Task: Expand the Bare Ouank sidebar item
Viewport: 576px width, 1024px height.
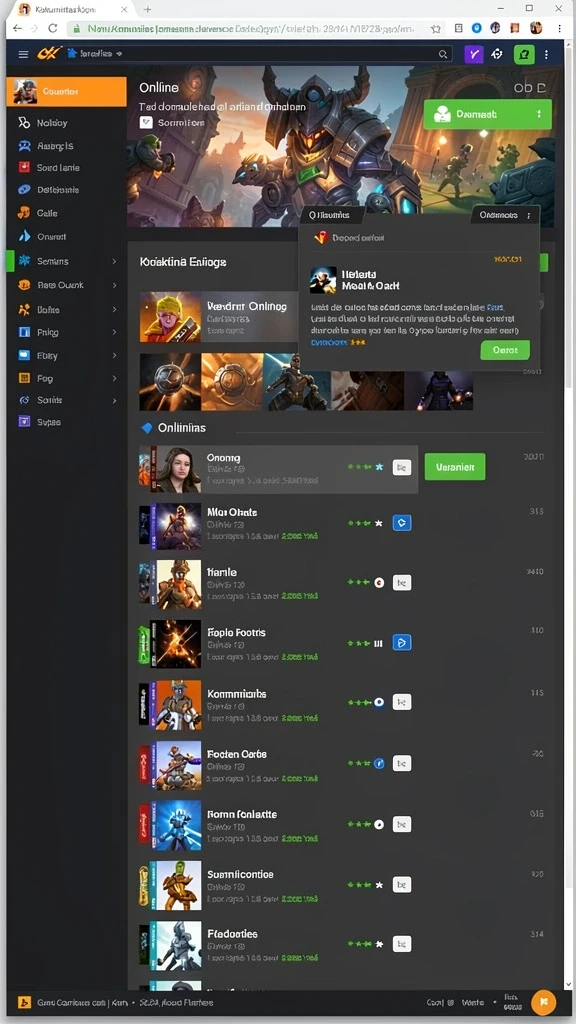Action: coord(114,285)
